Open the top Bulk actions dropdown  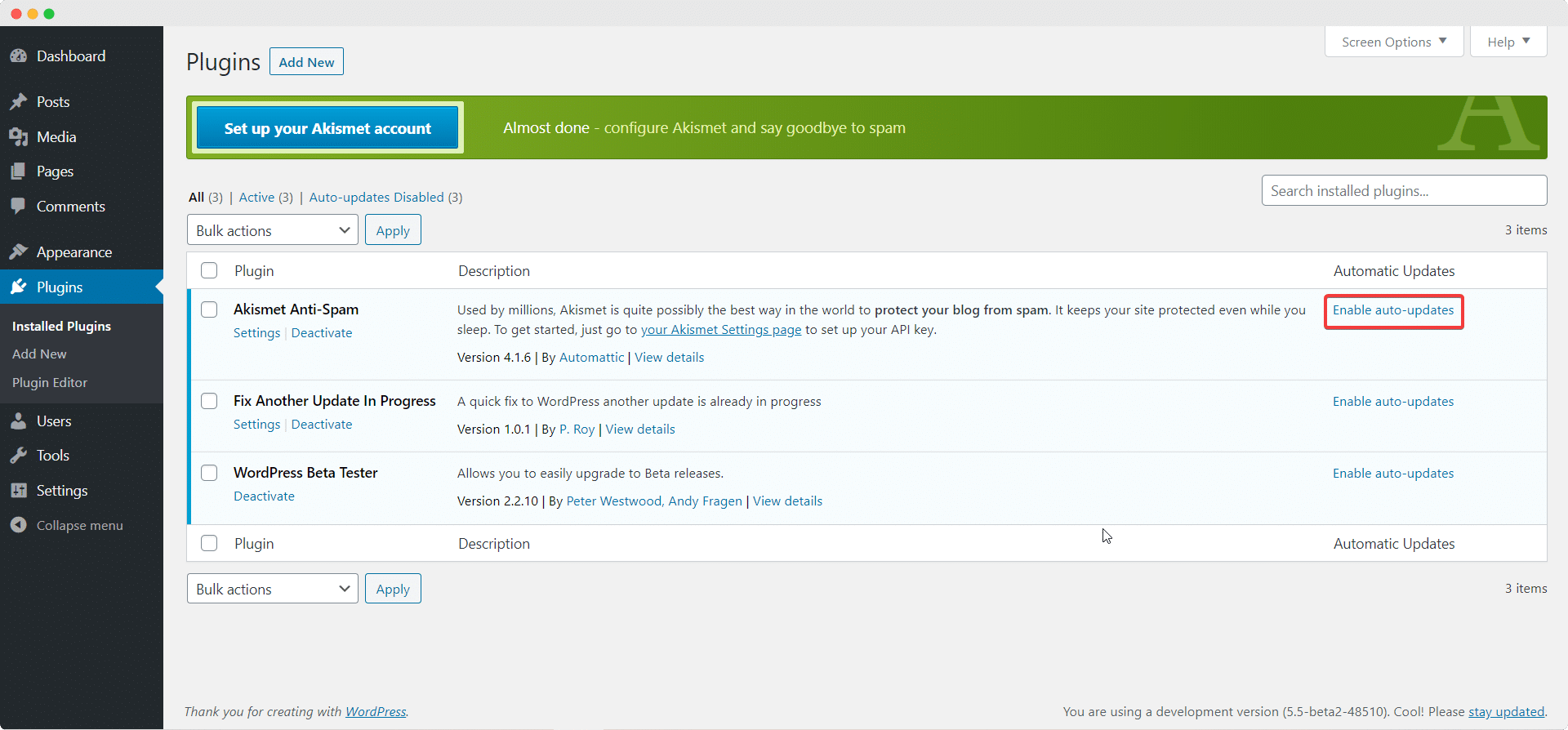point(273,230)
